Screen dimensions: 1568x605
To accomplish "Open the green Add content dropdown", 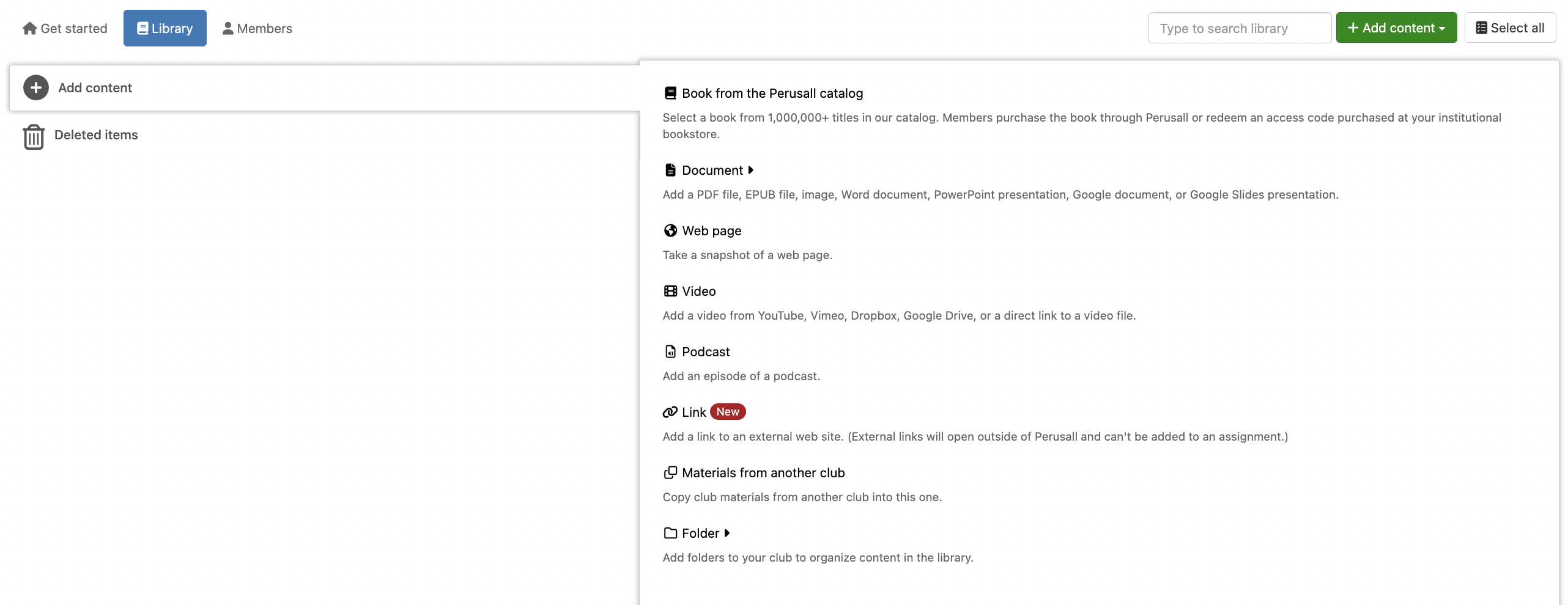I will coord(1396,28).
